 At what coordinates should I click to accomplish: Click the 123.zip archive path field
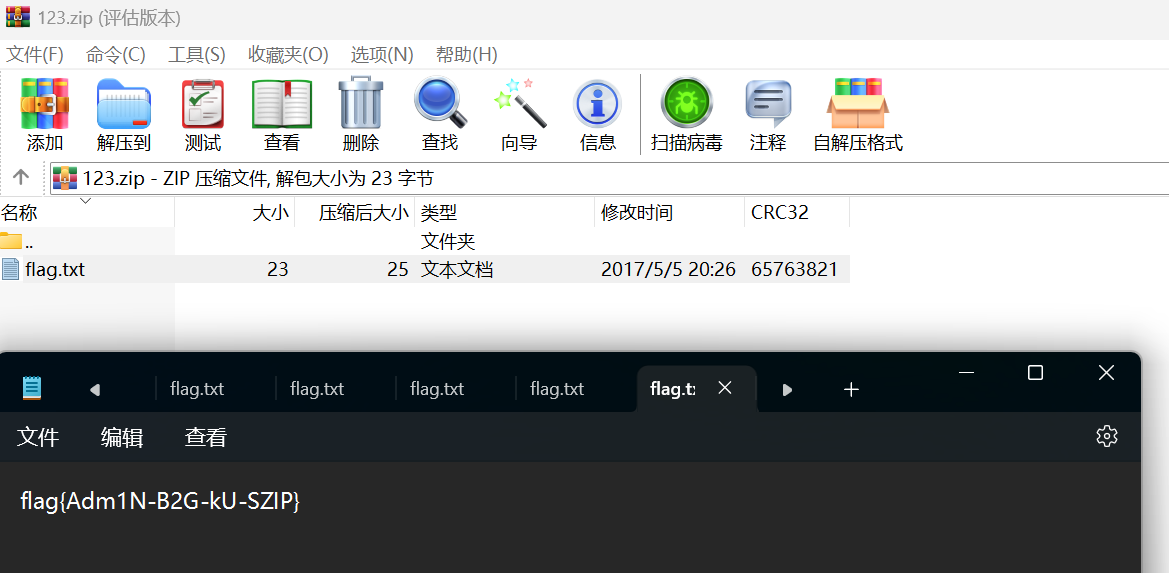click(610, 179)
